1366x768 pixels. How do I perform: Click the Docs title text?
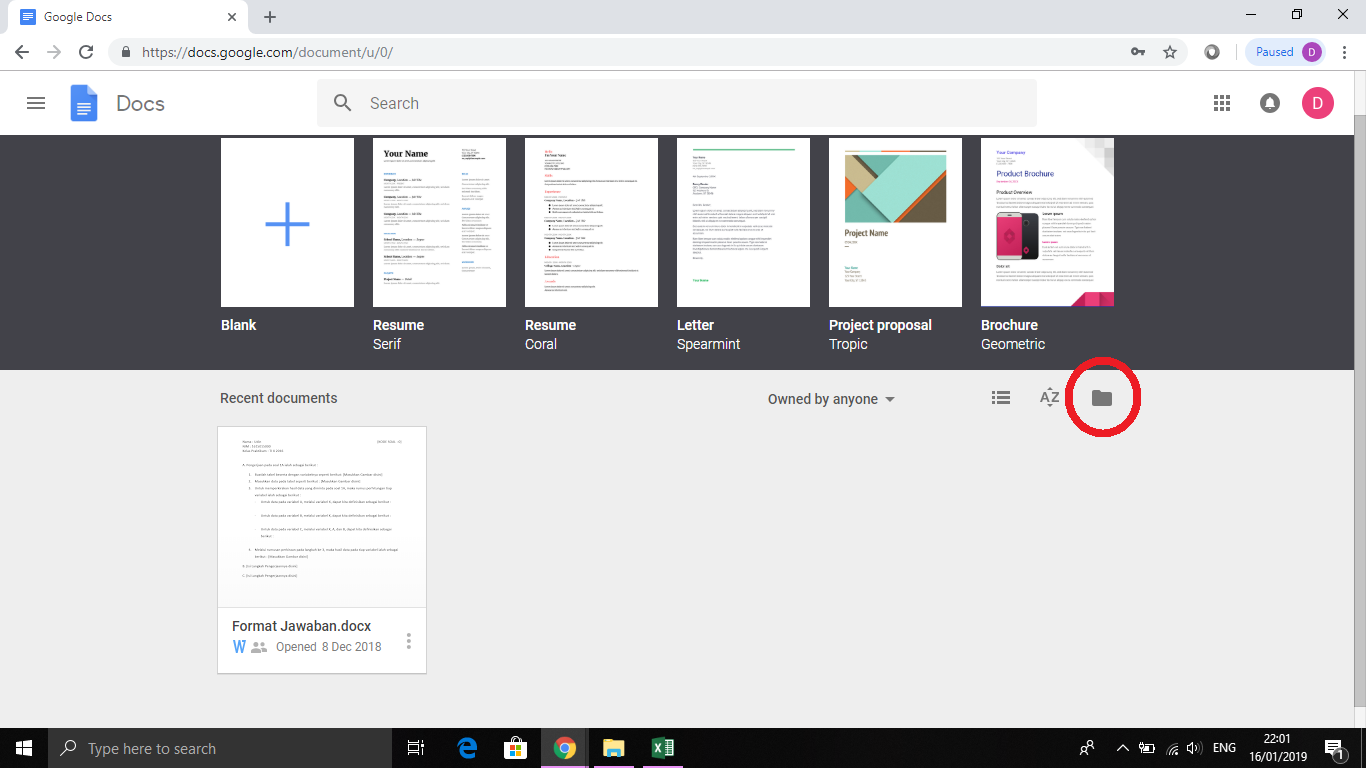[x=140, y=103]
